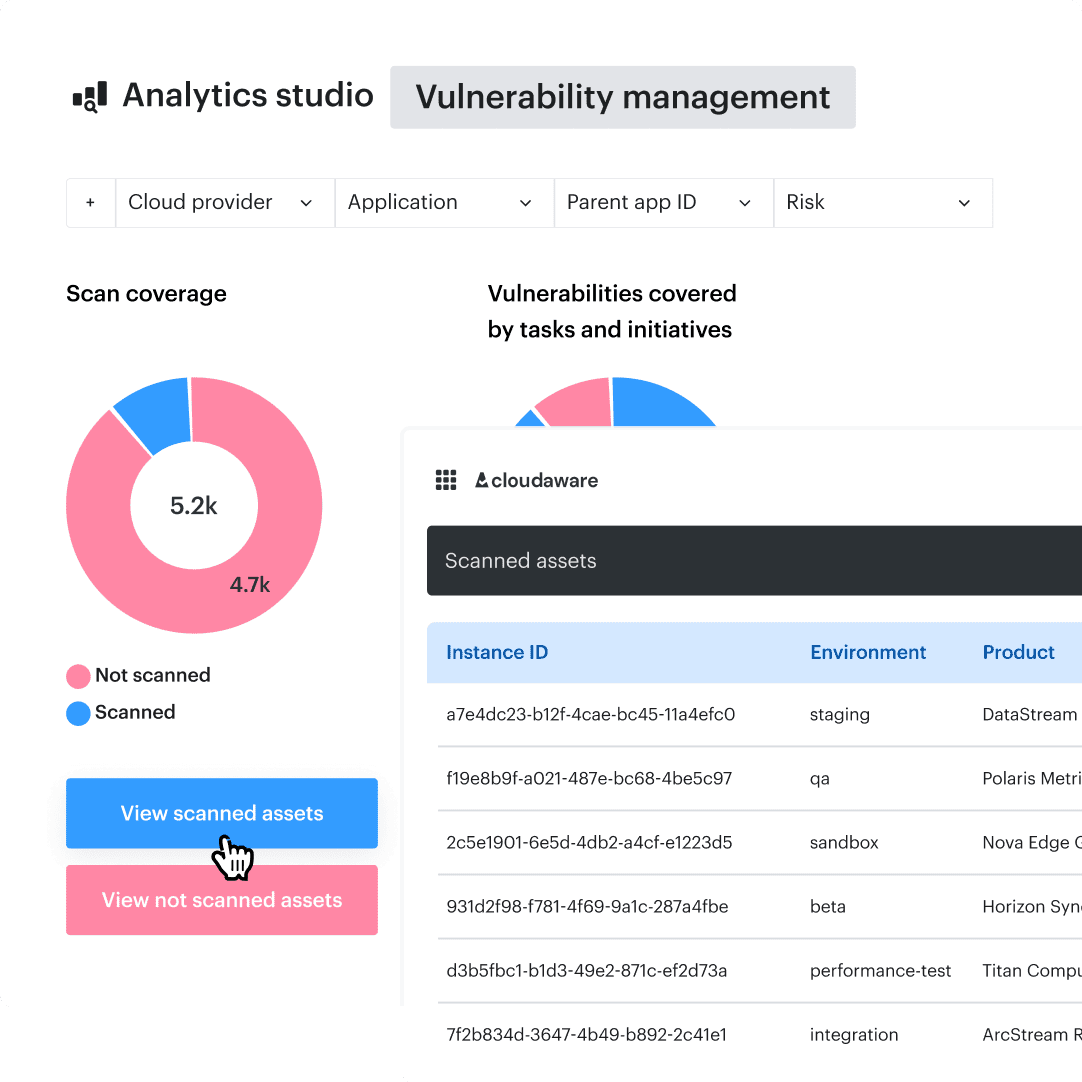Click the Titan Compu product cell

(1032, 971)
